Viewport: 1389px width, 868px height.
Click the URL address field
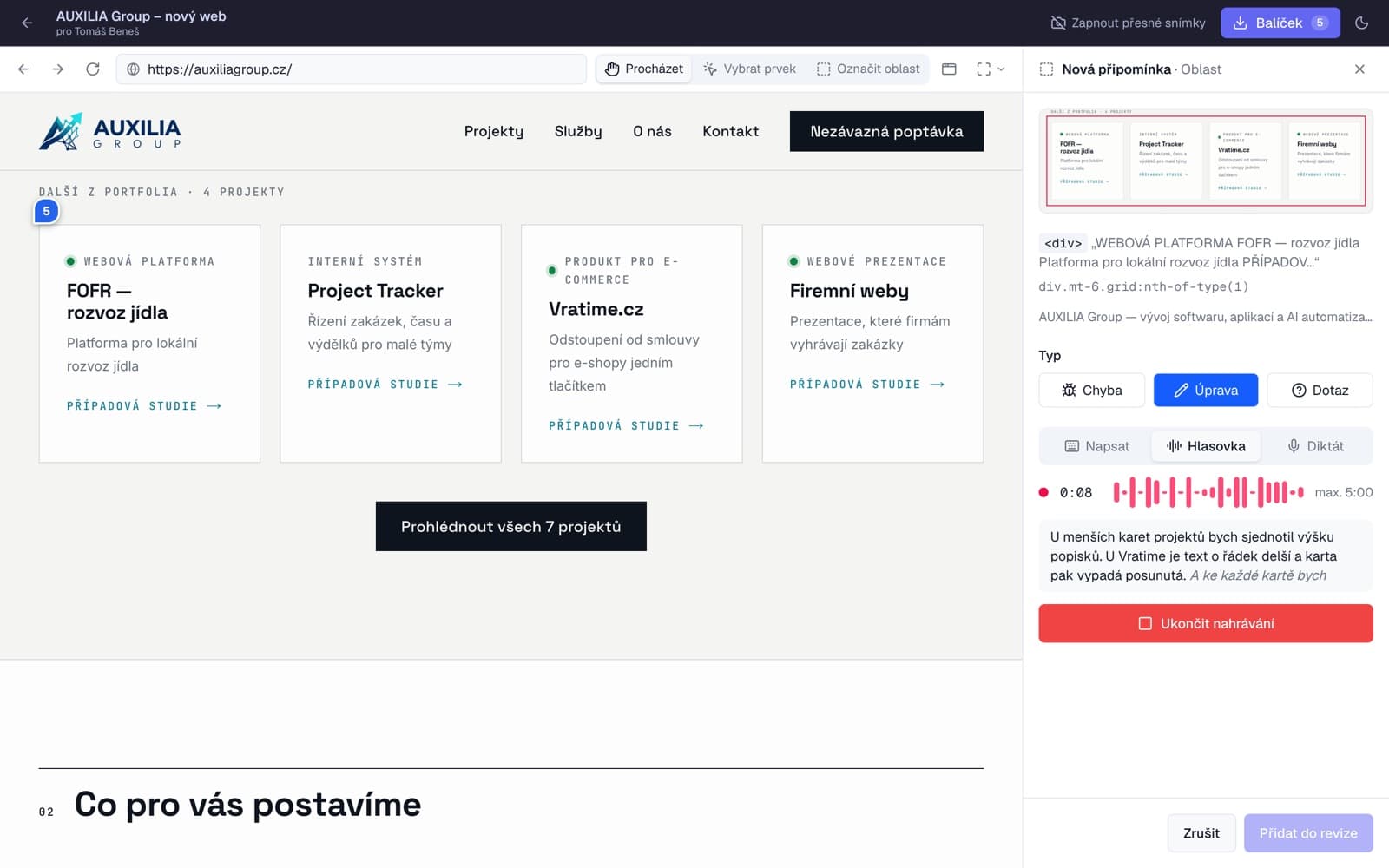(352, 69)
